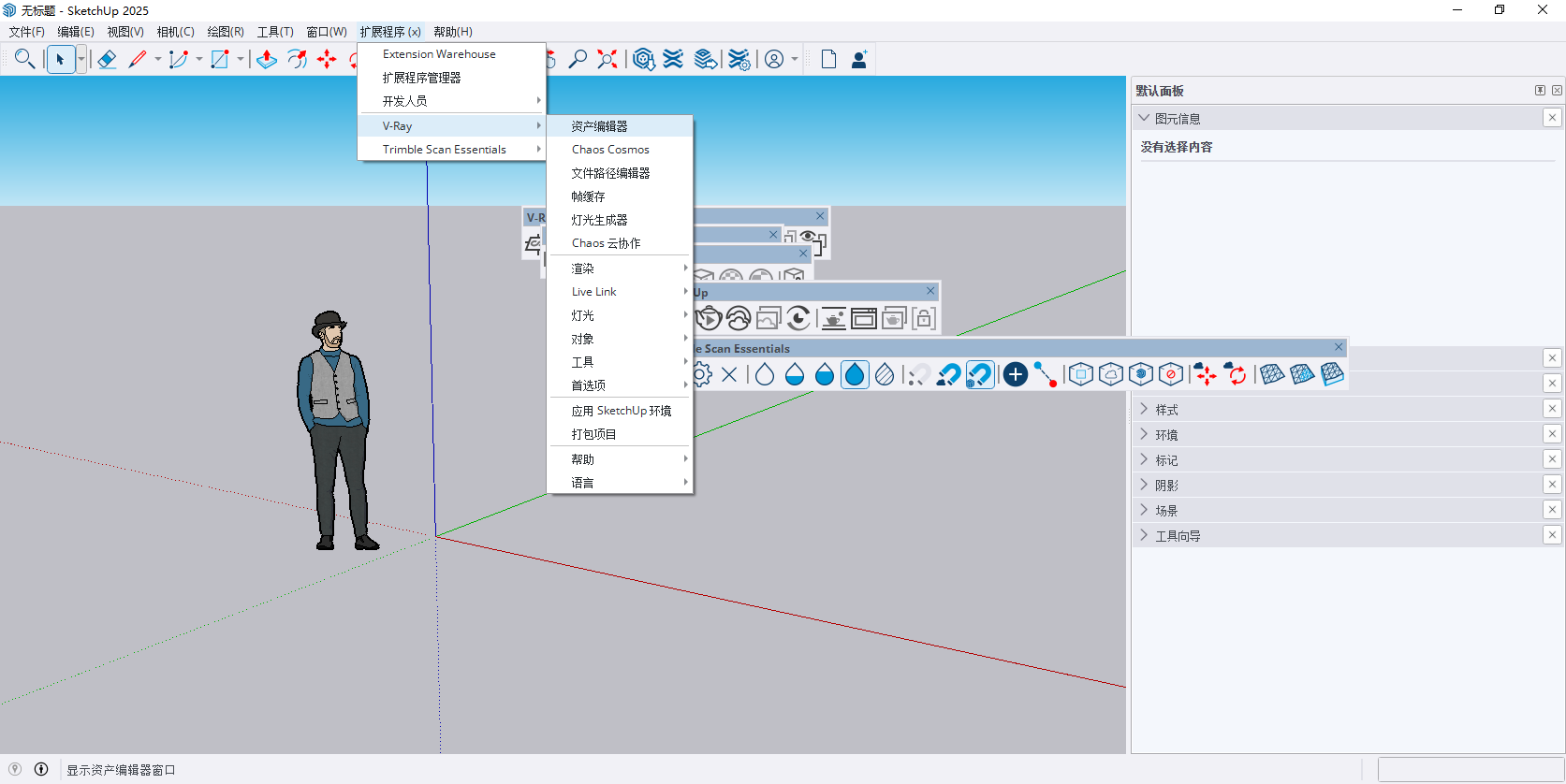Set point cloud to half-filled drop
The image size is (1566, 784).
pyautogui.click(x=825, y=374)
